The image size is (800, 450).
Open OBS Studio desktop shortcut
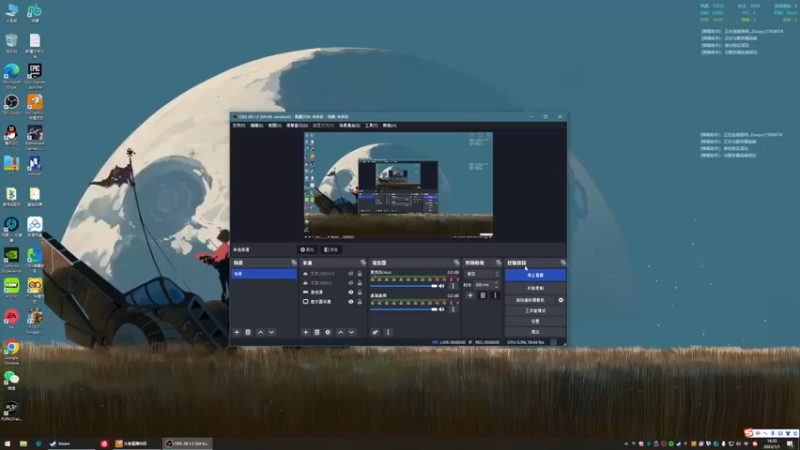click(x=11, y=105)
